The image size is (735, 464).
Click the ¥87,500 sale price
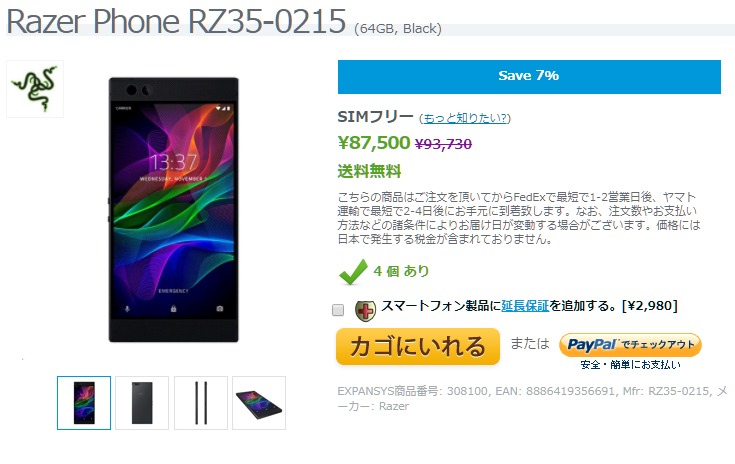pyautogui.click(x=374, y=142)
